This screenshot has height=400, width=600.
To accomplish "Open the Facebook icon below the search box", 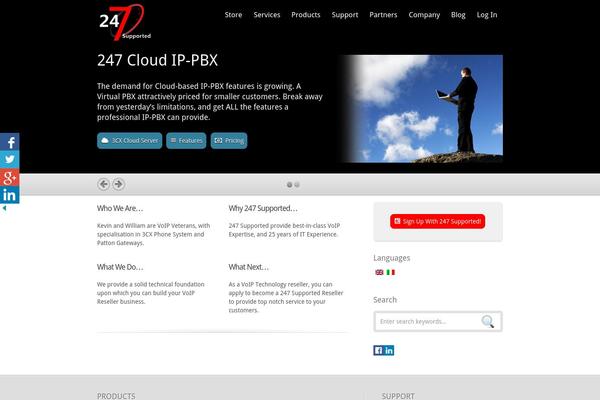I will [378, 350].
